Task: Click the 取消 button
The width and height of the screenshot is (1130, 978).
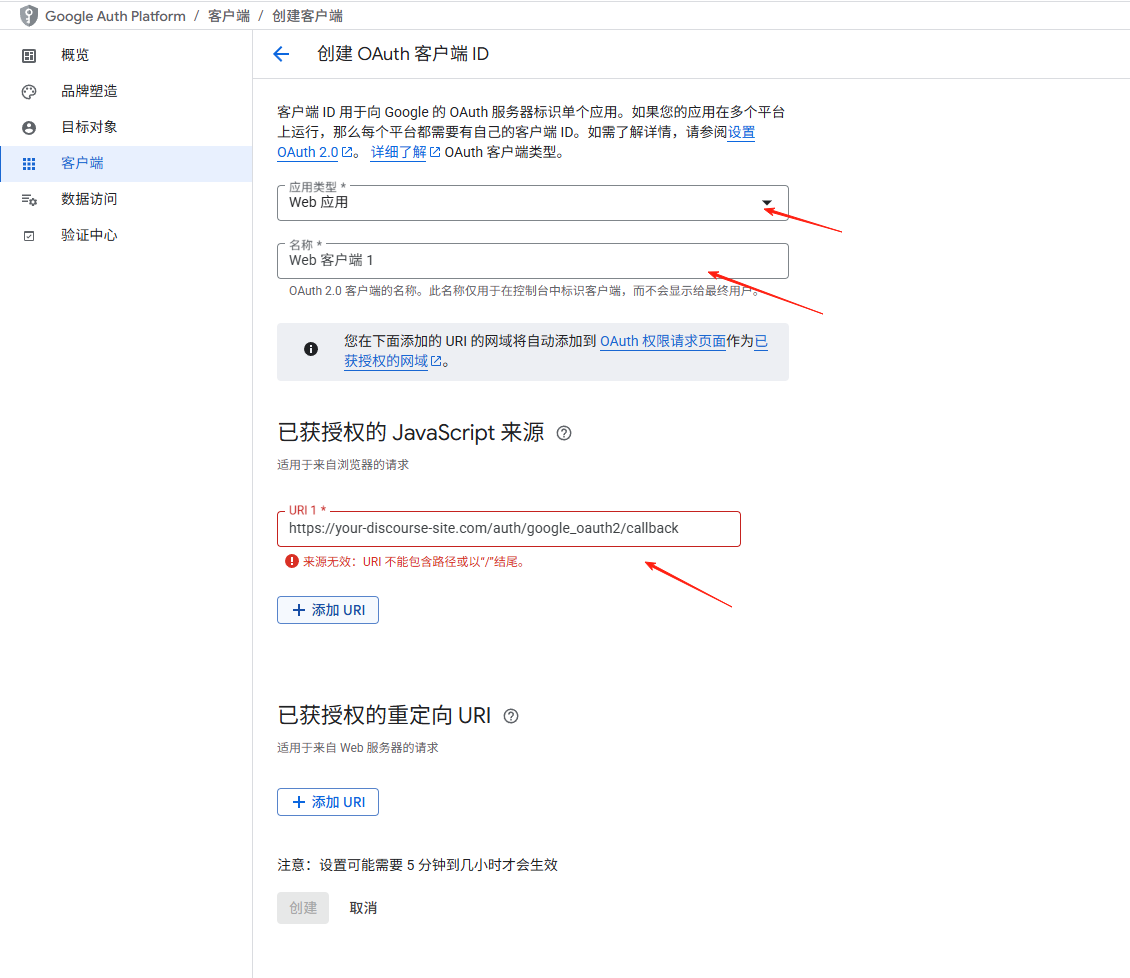Action: [363, 908]
